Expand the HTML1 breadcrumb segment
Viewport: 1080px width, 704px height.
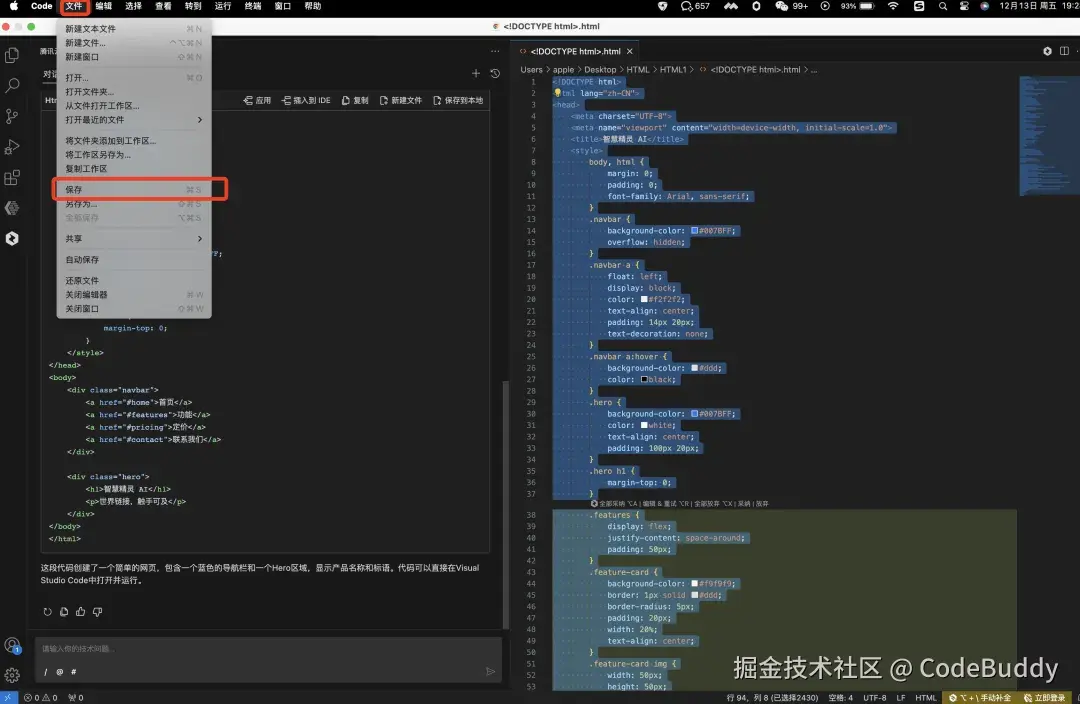pyautogui.click(x=673, y=70)
